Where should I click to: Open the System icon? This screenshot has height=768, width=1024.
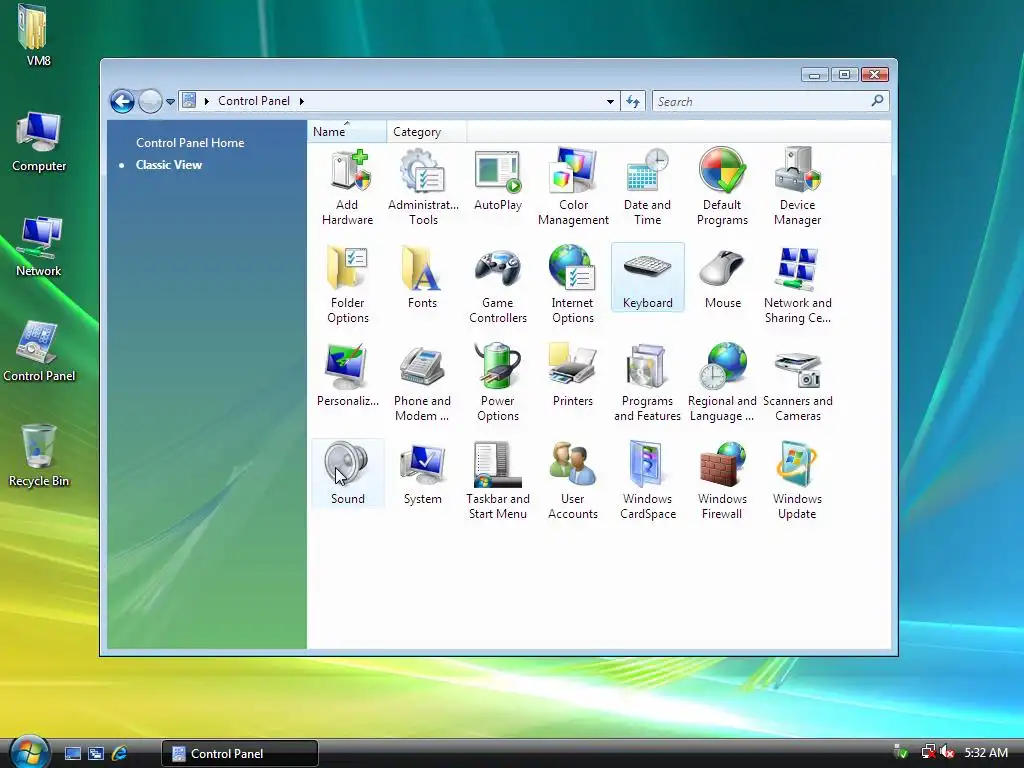(423, 474)
